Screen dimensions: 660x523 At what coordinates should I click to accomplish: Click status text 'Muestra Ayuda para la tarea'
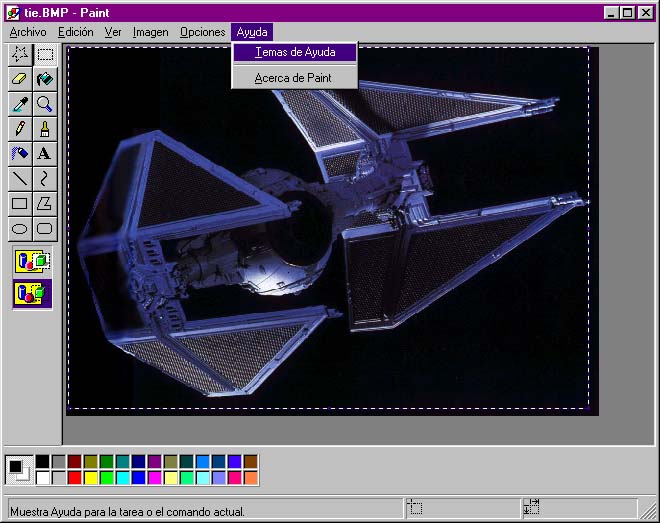point(127,512)
